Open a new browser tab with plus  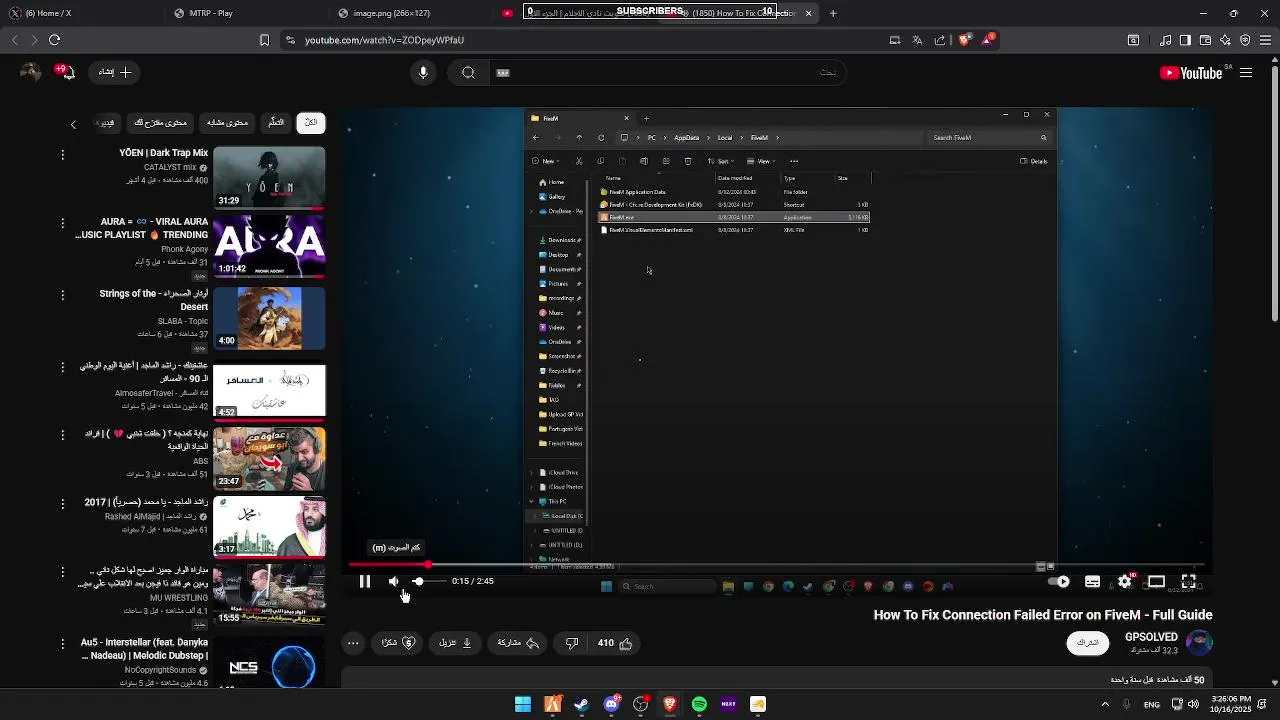pyautogui.click(x=833, y=13)
